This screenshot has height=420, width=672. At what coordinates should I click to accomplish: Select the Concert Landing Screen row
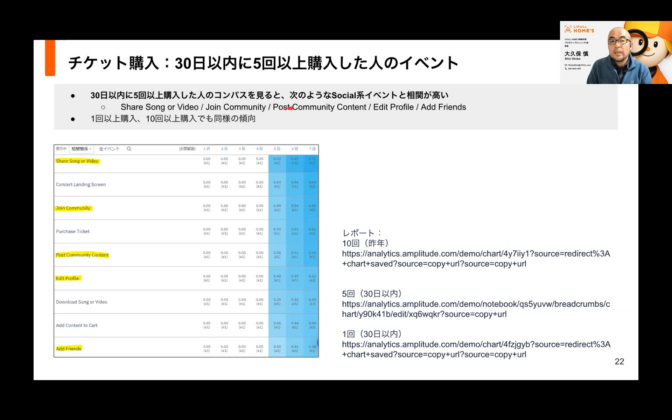(x=81, y=185)
